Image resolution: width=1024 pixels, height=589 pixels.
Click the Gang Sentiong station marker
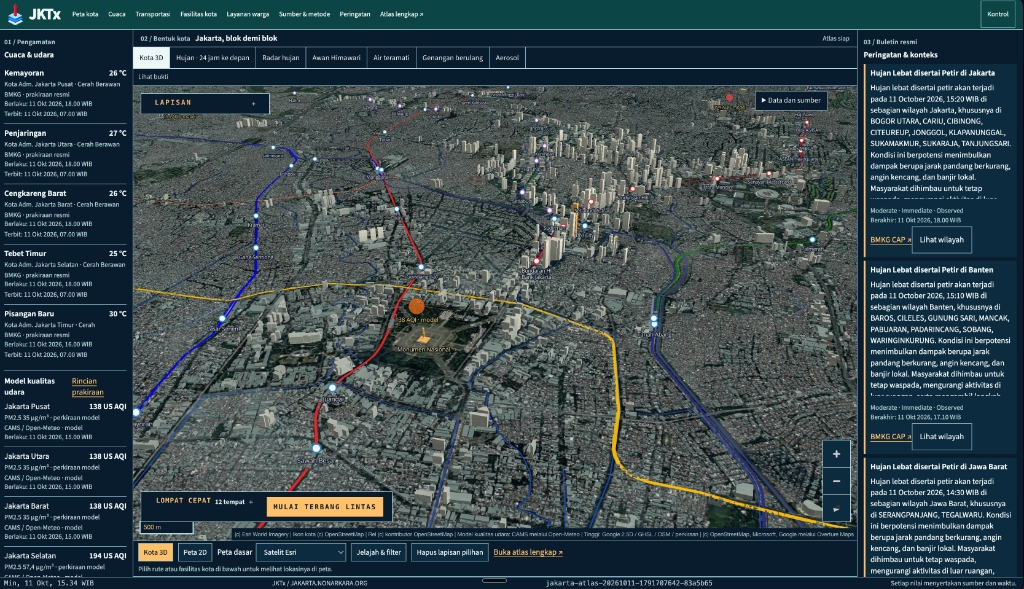click(x=256, y=248)
